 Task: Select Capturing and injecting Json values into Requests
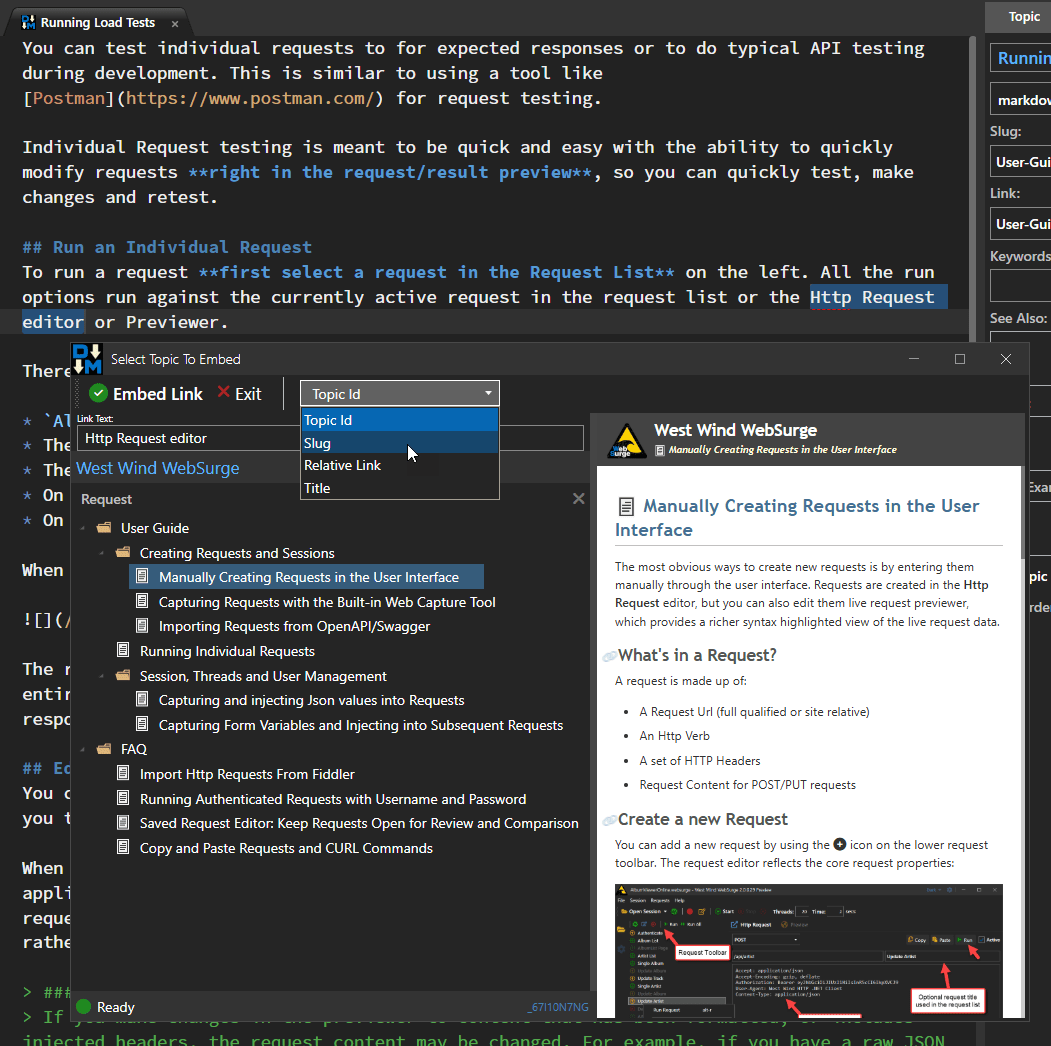tap(312, 700)
